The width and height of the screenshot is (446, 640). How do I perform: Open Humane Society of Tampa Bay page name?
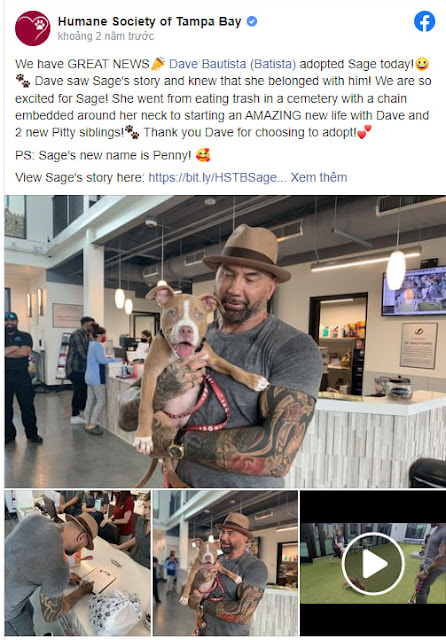click(149, 21)
